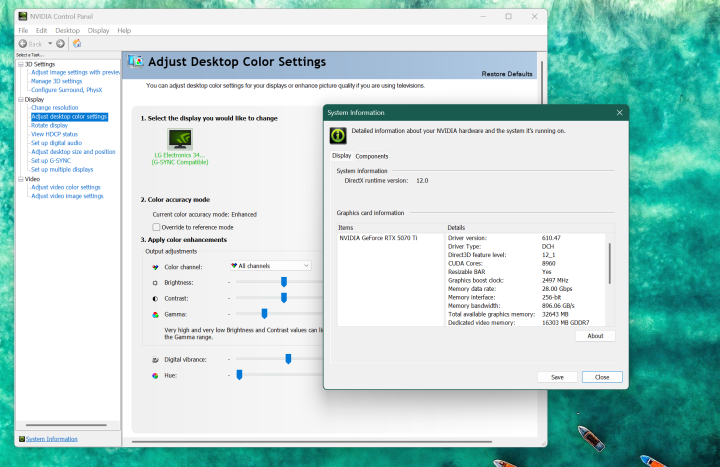The image size is (720, 467).
Task: Open the Desktop menu
Action: point(68,30)
